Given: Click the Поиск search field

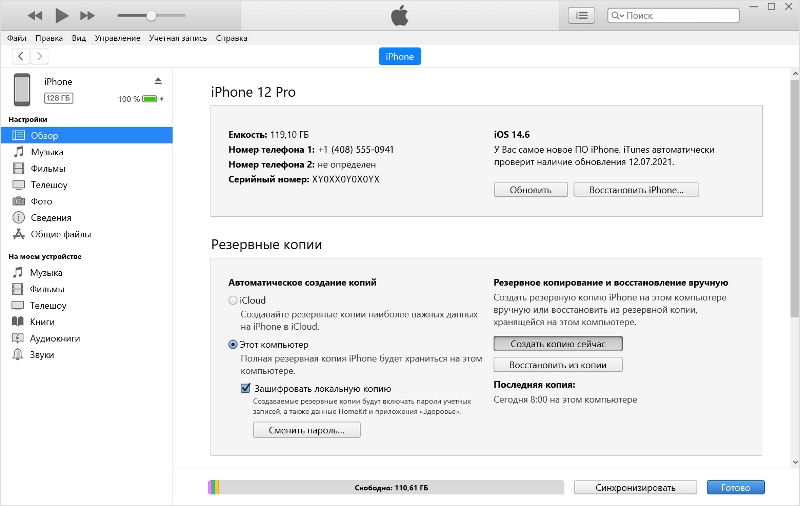Looking at the screenshot, I should tap(673, 16).
